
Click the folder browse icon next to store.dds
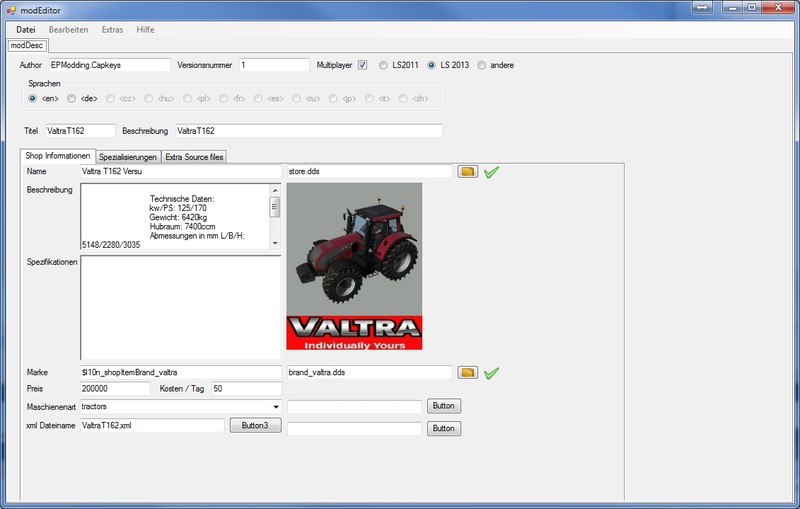(x=467, y=171)
